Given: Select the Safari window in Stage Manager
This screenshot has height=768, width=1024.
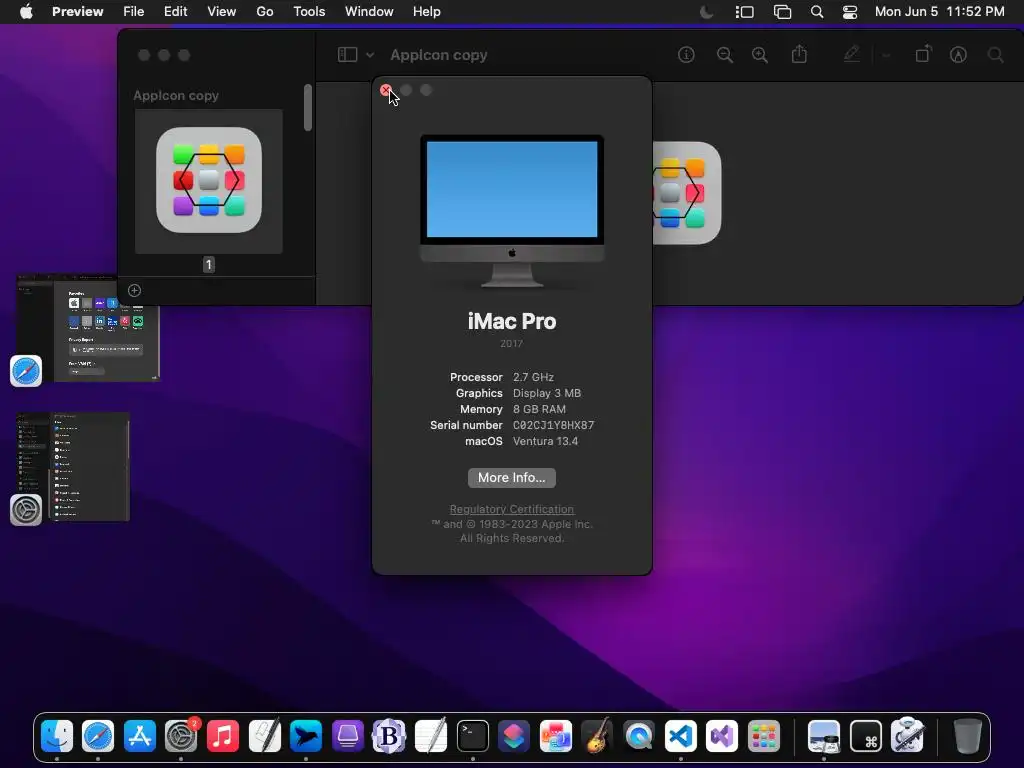Looking at the screenshot, I should click(x=88, y=328).
